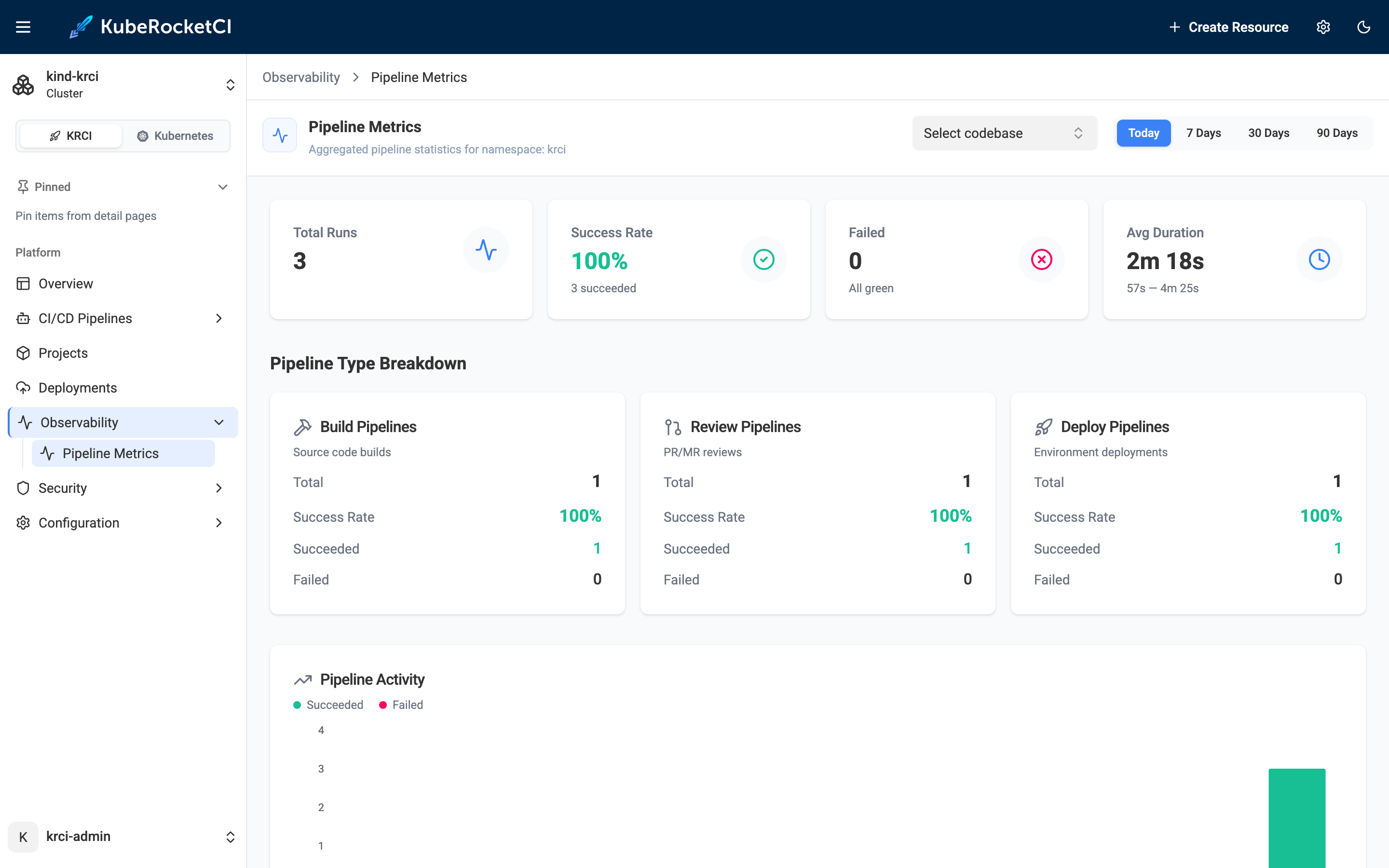
Task: Open the hamburger navigation menu
Action: [x=23, y=27]
